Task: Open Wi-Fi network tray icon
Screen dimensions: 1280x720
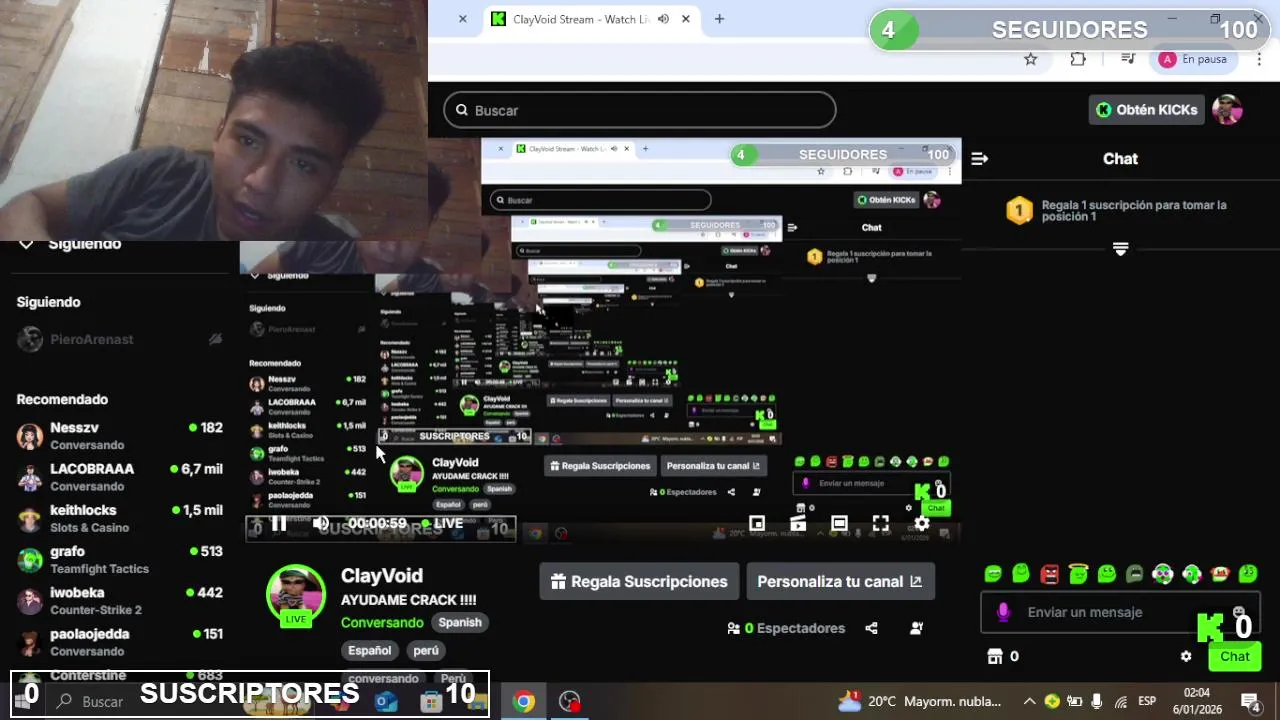Action: [x=1121, y=701]
